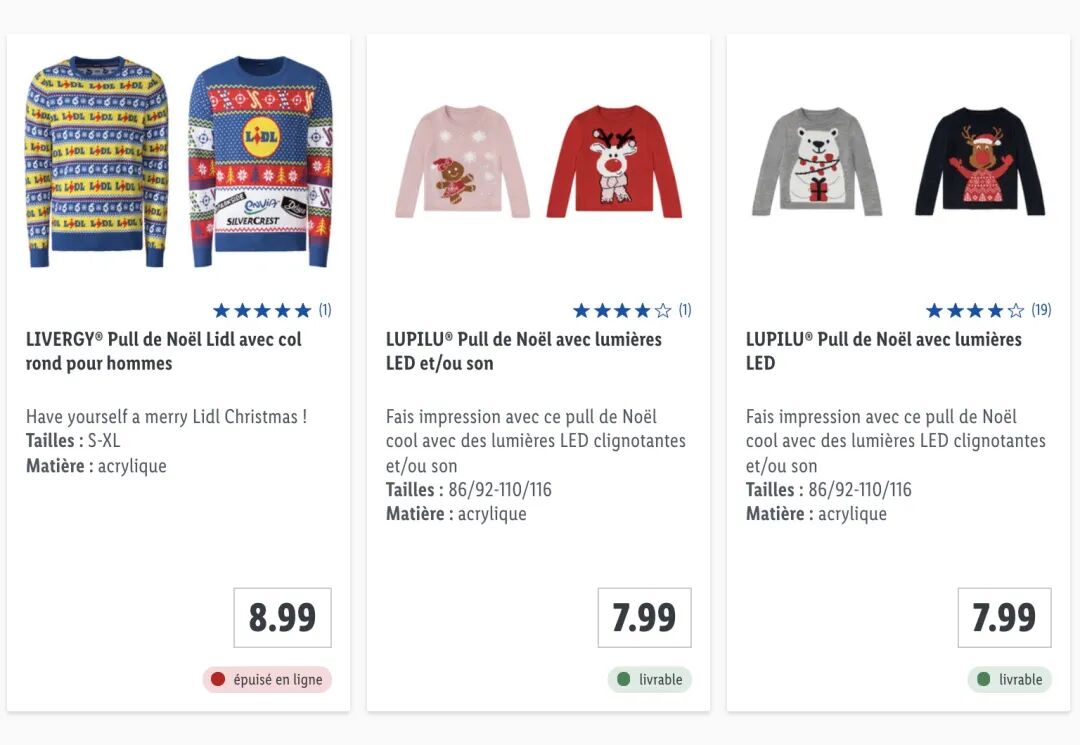The width and height of the screenshot is (1080, 745).
Task: Click the red épuisé en ligne badge
Action: [267, 680]
